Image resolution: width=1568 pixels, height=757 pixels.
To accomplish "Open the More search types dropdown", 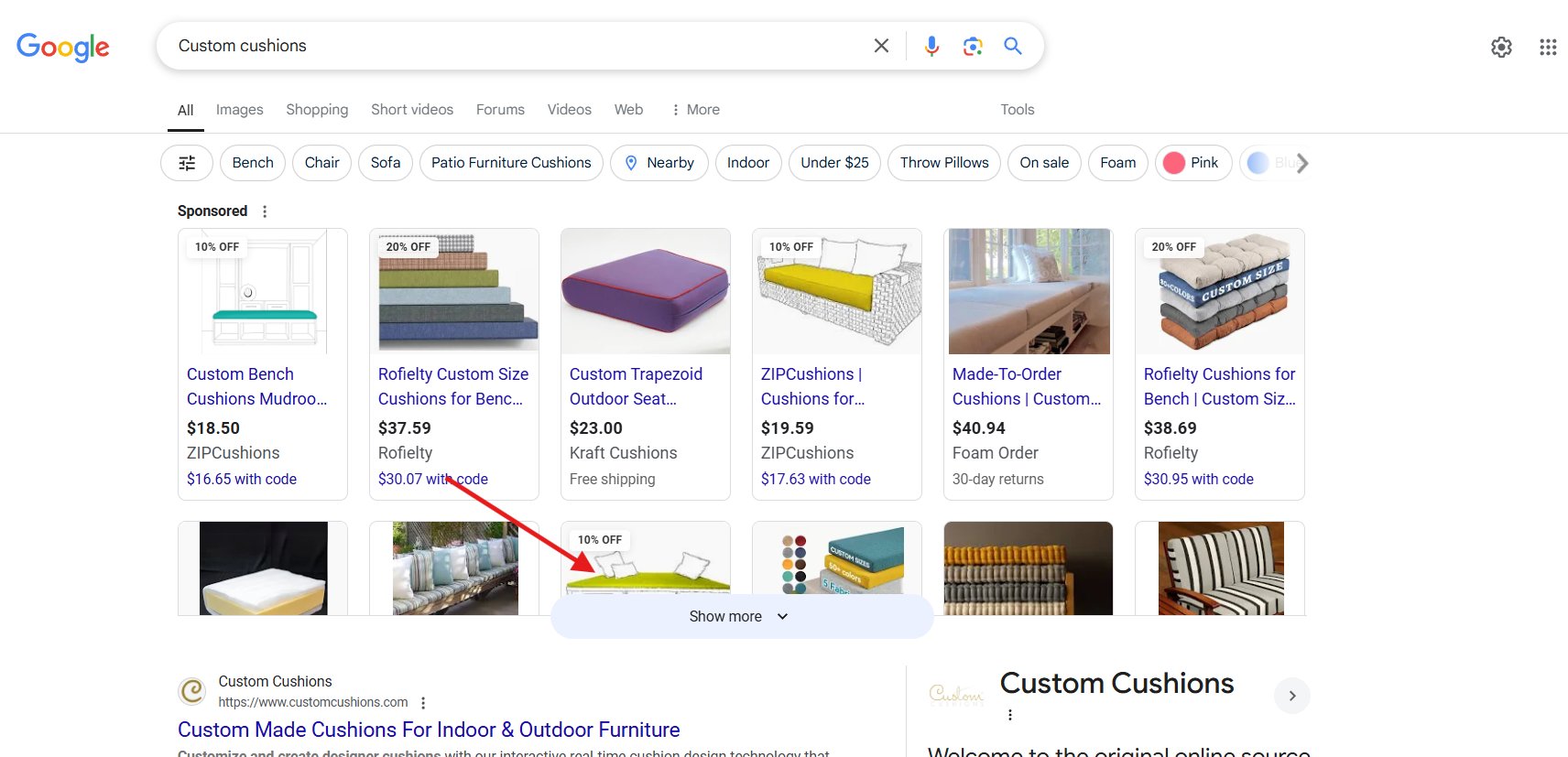I will 695,110.
